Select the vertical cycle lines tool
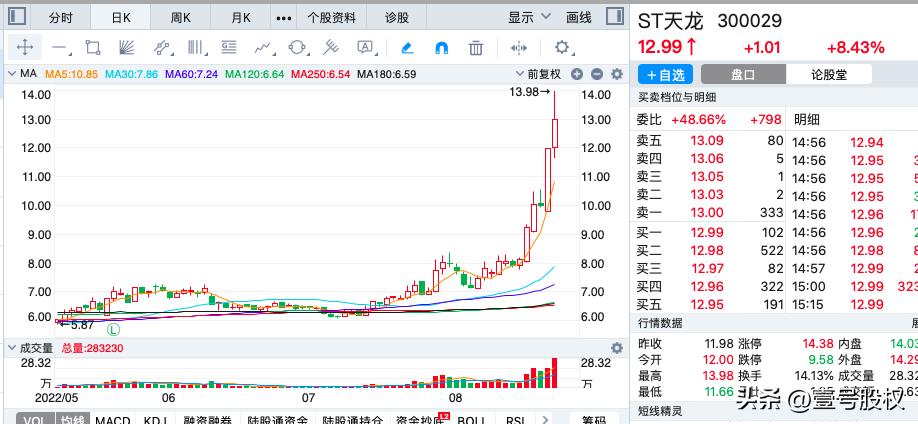This screenshot has height=424, width=918. 195,47
